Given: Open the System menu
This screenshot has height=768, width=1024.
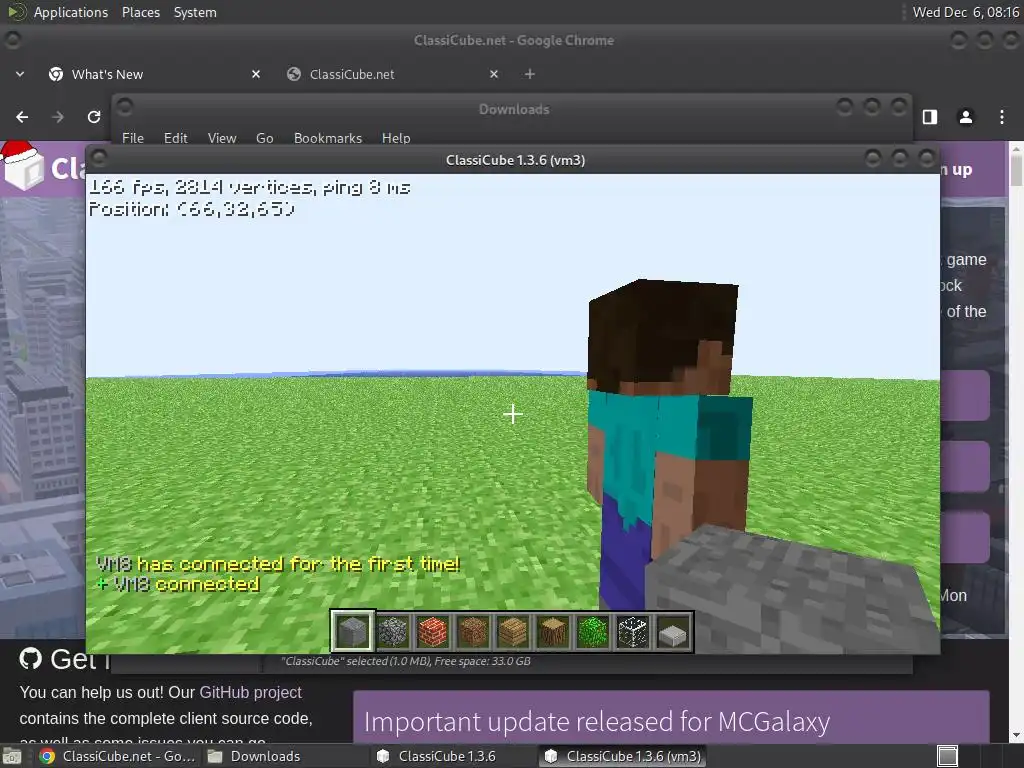Looking at the screenshot, I should pyautogui.click(x=195, y=12).
